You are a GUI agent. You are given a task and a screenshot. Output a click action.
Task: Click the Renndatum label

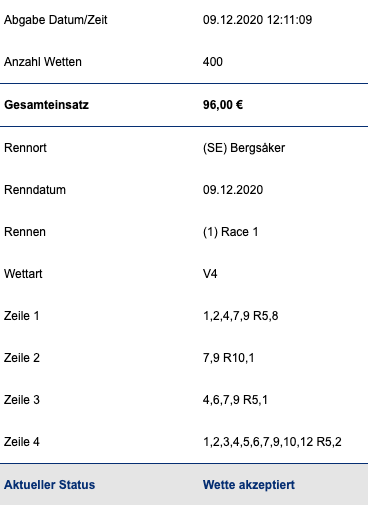35,190
